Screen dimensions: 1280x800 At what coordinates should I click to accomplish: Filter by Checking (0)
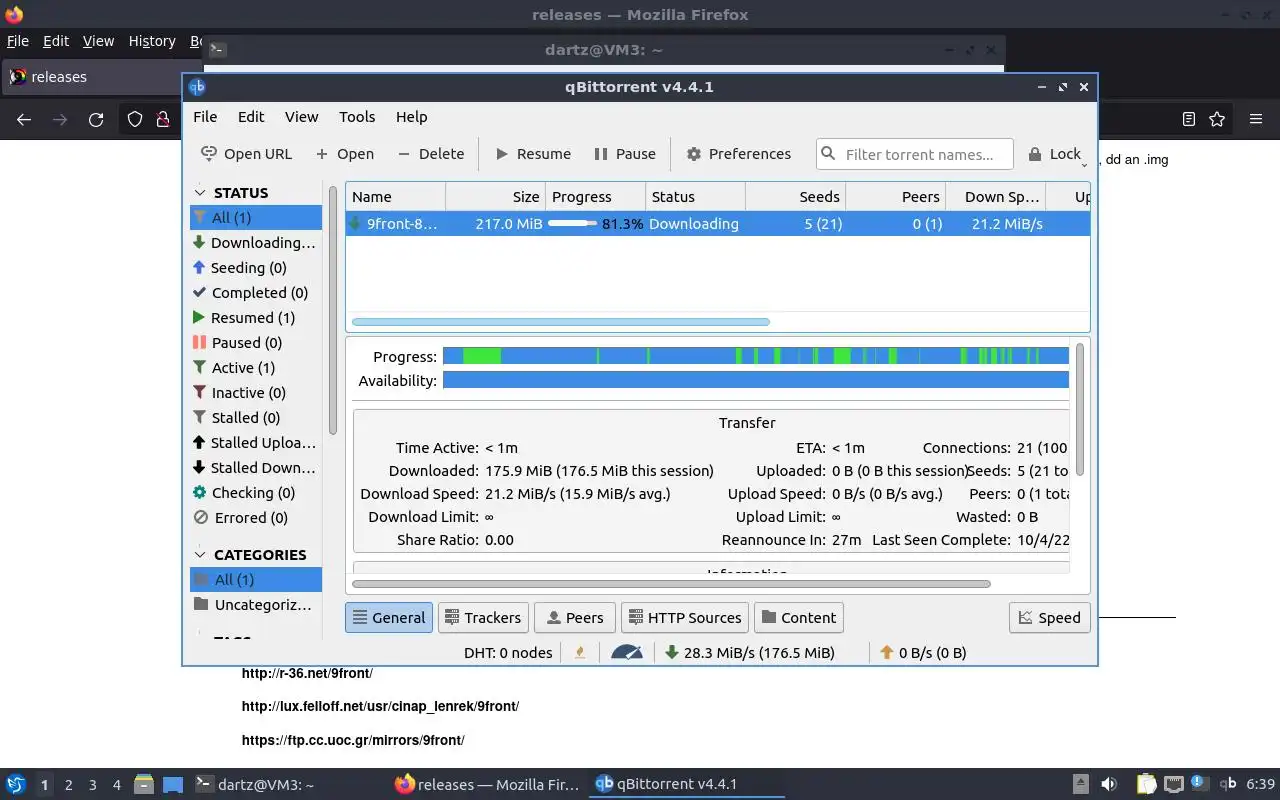coord(256,492)
